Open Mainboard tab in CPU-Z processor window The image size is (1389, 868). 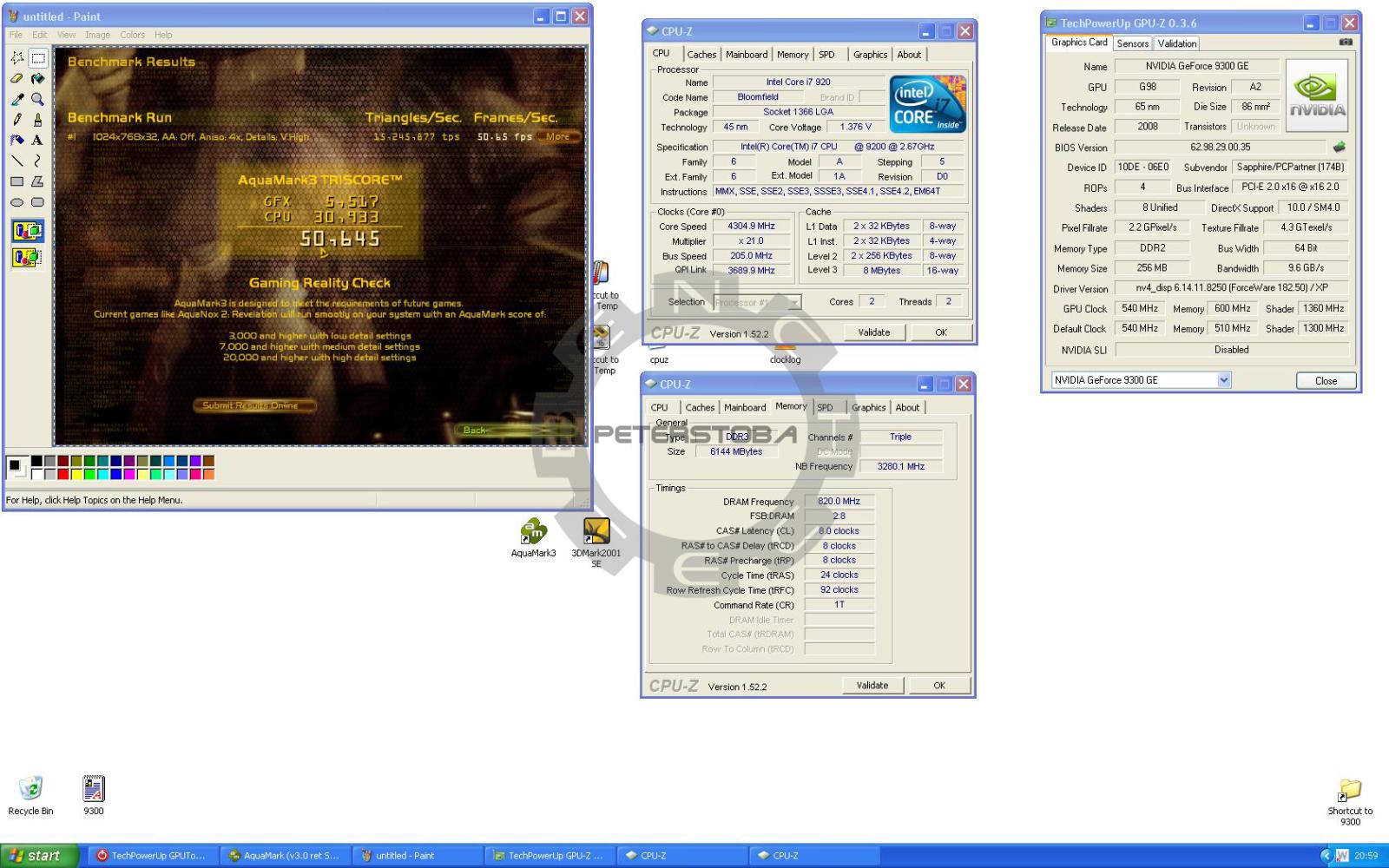click(x=747, y=54)
